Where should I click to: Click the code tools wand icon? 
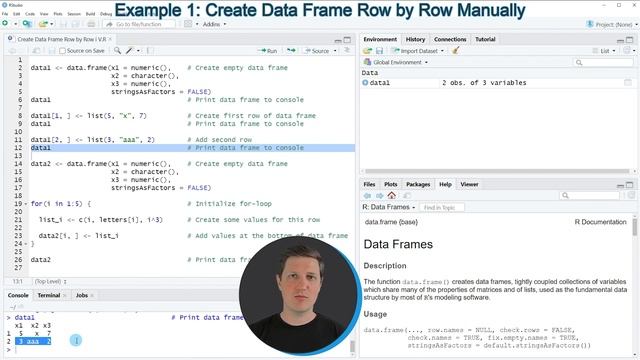[x=129, y=51]
